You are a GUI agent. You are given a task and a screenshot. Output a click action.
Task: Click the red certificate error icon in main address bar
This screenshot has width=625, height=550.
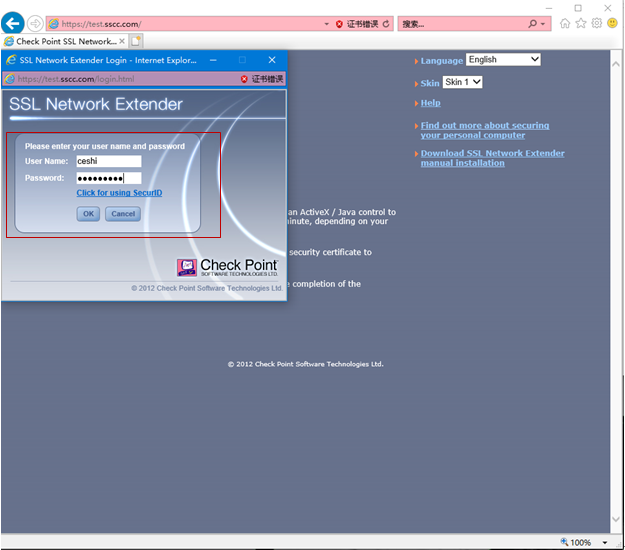pos(339,24)
